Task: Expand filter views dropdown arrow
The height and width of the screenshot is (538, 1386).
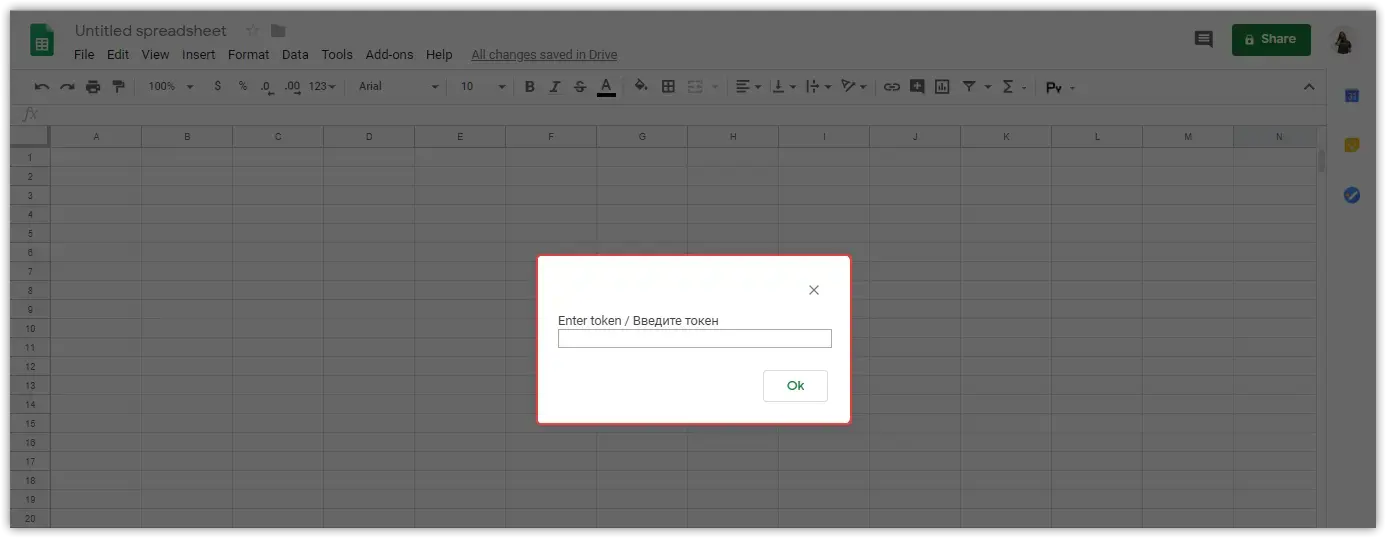Action: tap(988, 87)
